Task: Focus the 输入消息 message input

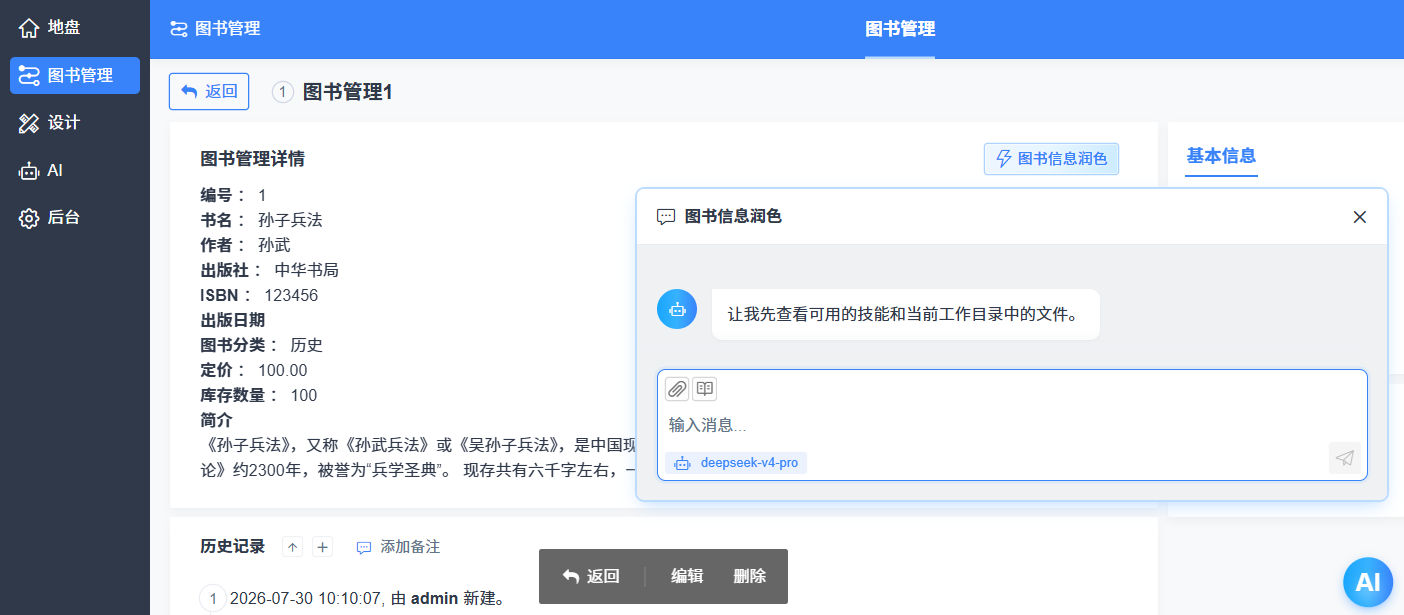Action: 1012,425
